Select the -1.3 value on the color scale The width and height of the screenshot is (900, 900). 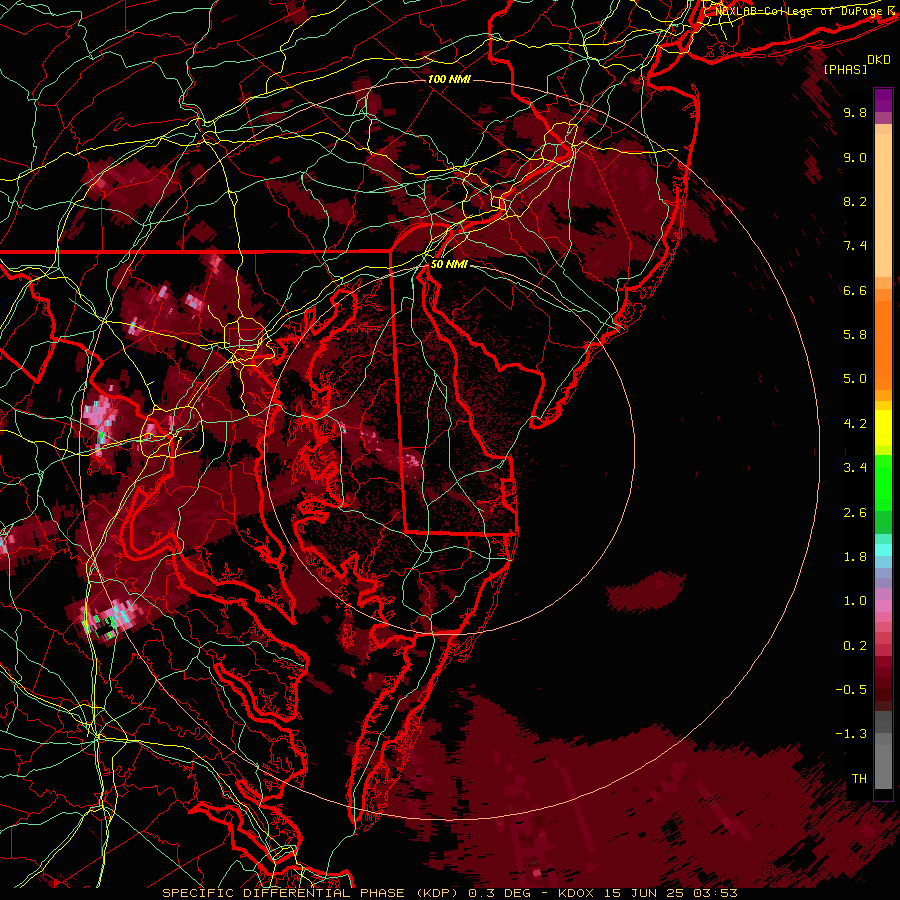[x=851, y=734]
